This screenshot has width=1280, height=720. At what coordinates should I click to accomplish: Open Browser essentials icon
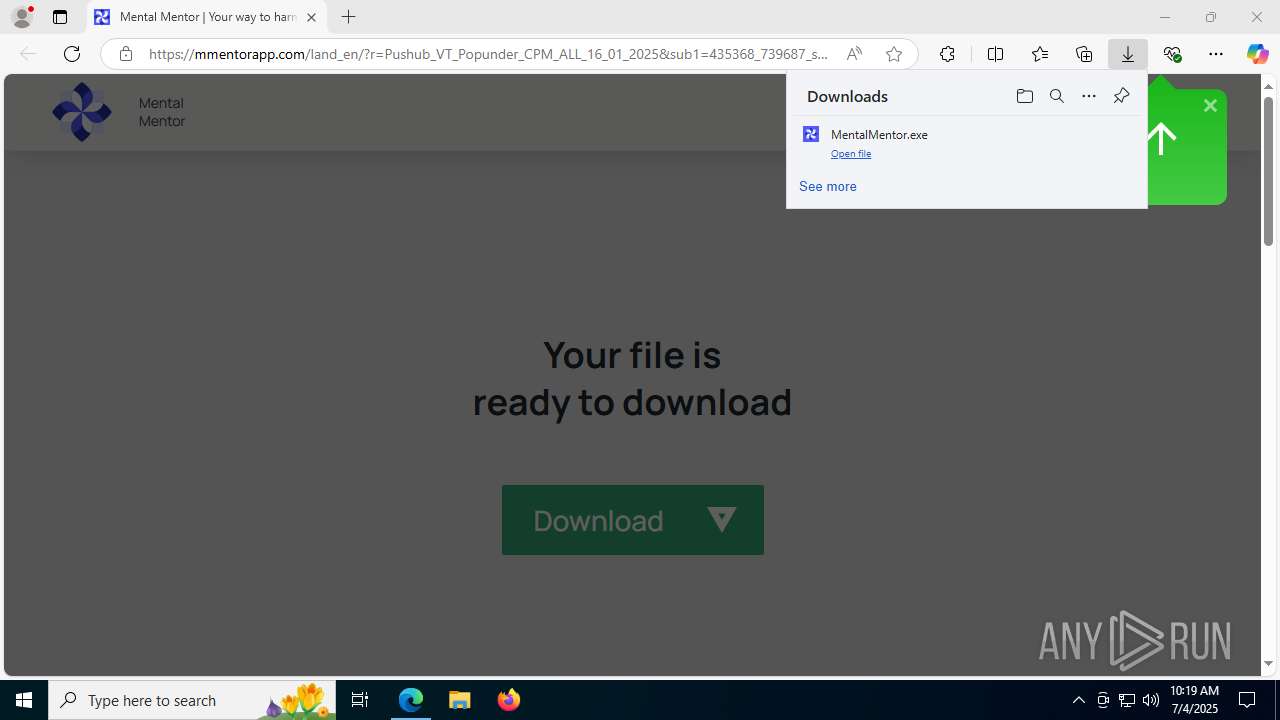[x=1172, y=54]
